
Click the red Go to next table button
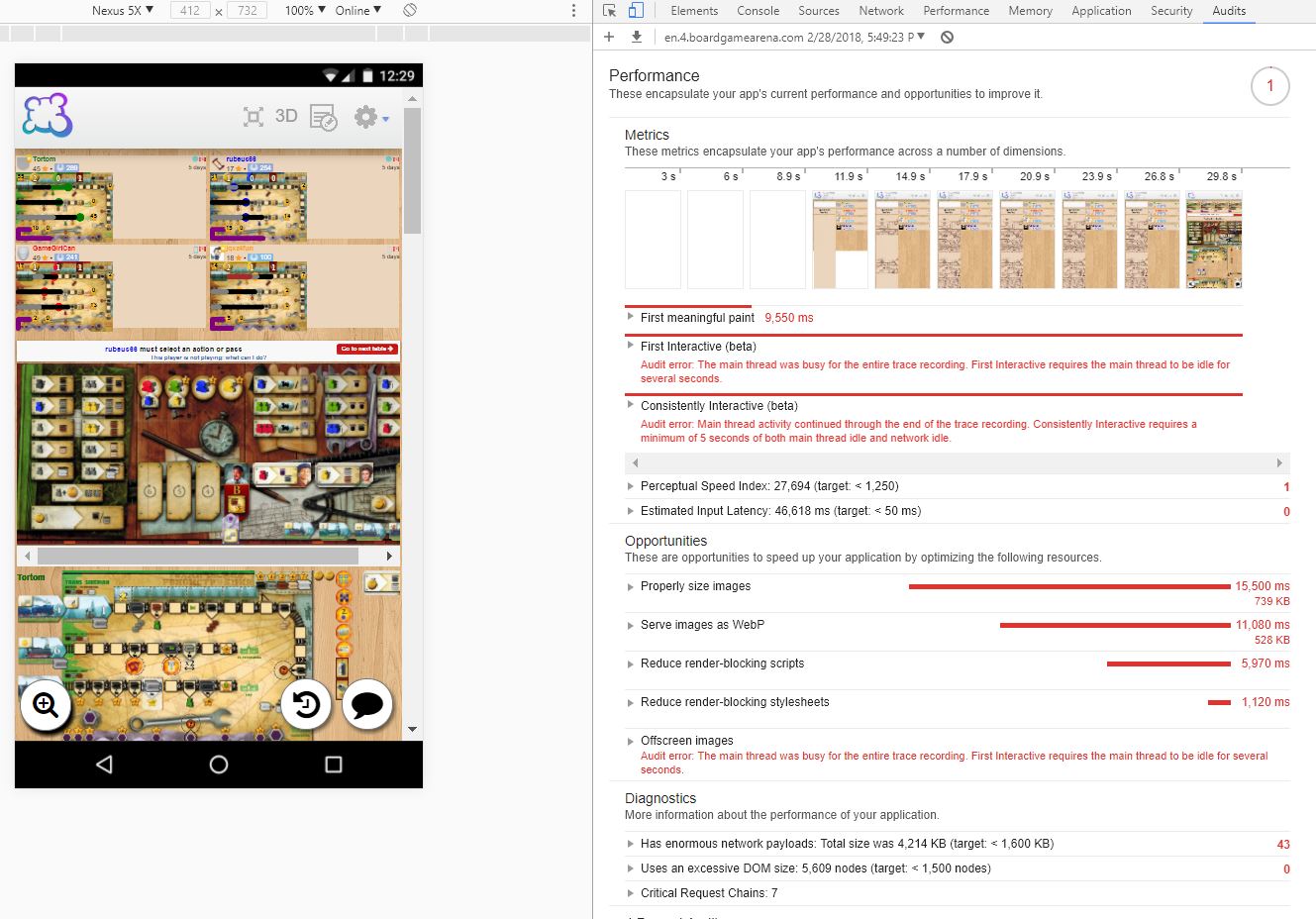click(367, 350)
